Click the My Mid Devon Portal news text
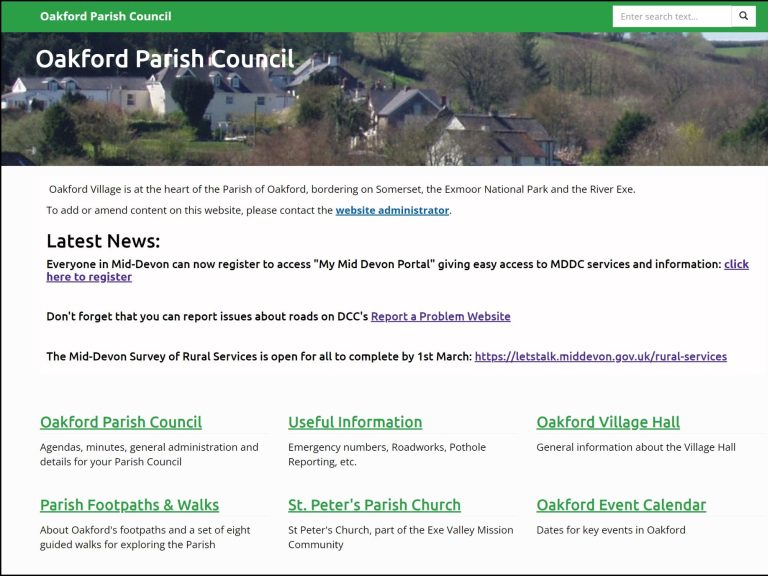The width and height of the screenshot is (768, 576). pos(384,264)
